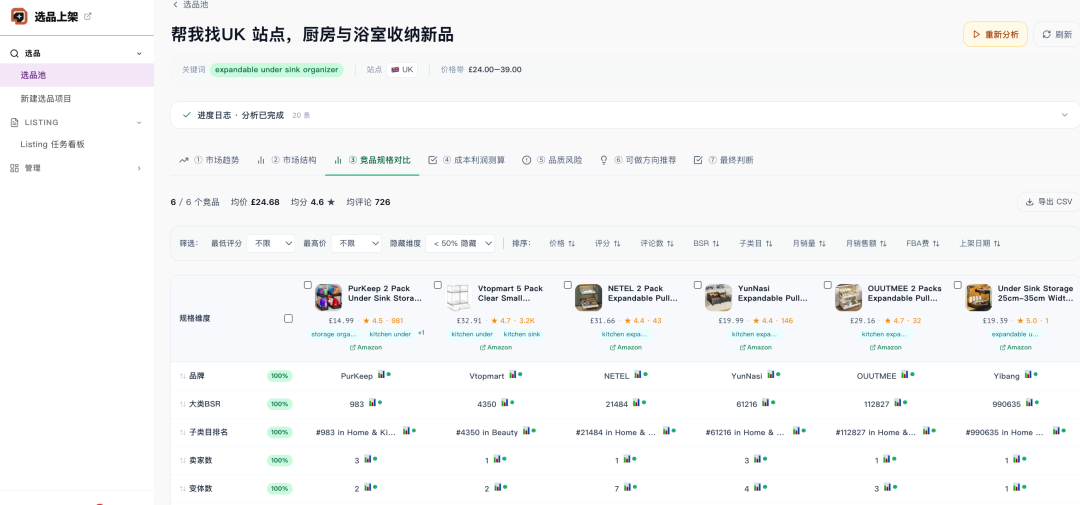Select the NETEL 2 Pack checkbox
The image size is (1080, 505).
click(568, 285)
